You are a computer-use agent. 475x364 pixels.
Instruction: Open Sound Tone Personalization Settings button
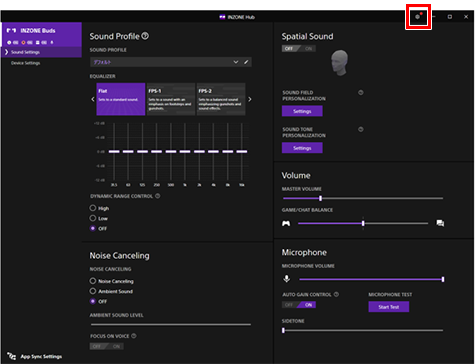tap(302, 148)
